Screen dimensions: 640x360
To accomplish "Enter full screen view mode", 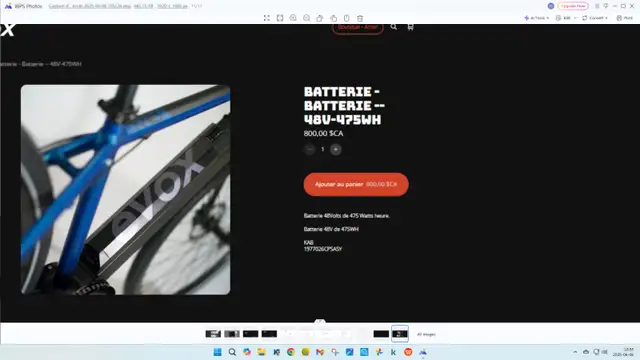I will coord(267,18).
